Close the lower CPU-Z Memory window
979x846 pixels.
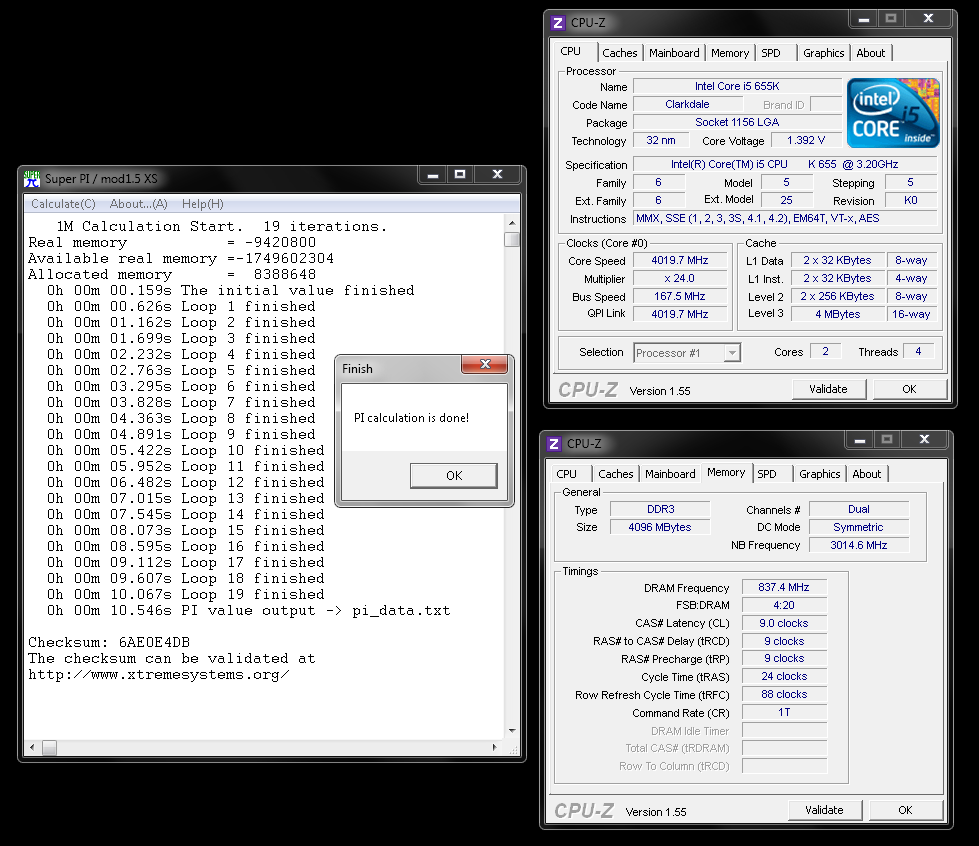(x=925, y=440)
